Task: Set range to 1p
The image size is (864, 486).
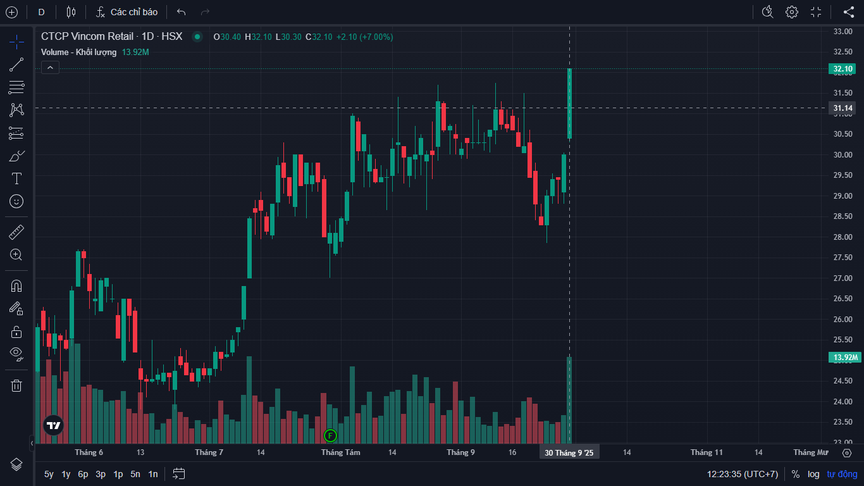Action: point(118,474)
